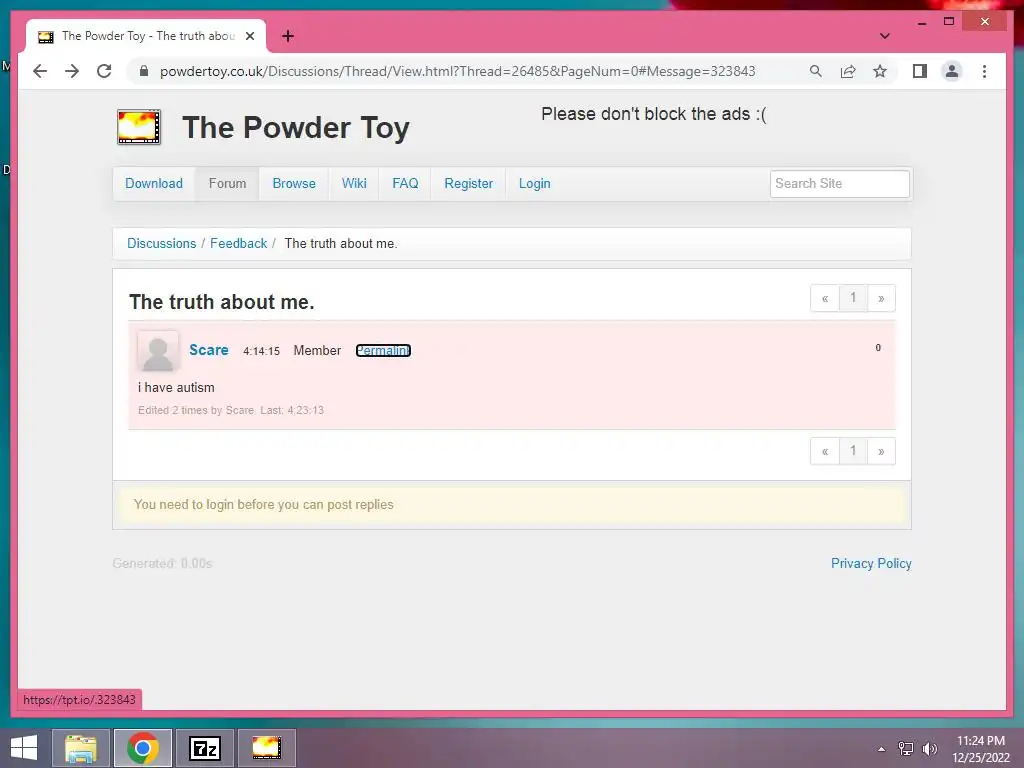Click Scare's avatar thumbnail
Image resolution: width=1024 pixels, height=768 pixels.
point(158,351)
